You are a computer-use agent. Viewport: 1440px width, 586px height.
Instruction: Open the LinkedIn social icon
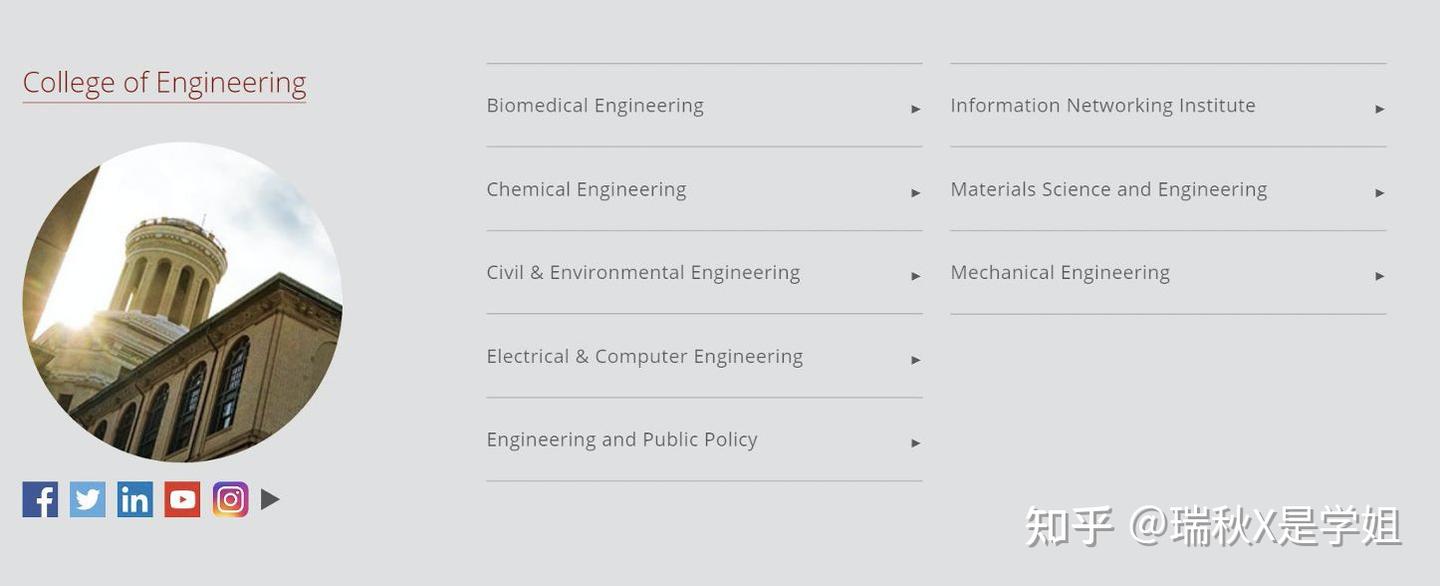click(135, 499)
